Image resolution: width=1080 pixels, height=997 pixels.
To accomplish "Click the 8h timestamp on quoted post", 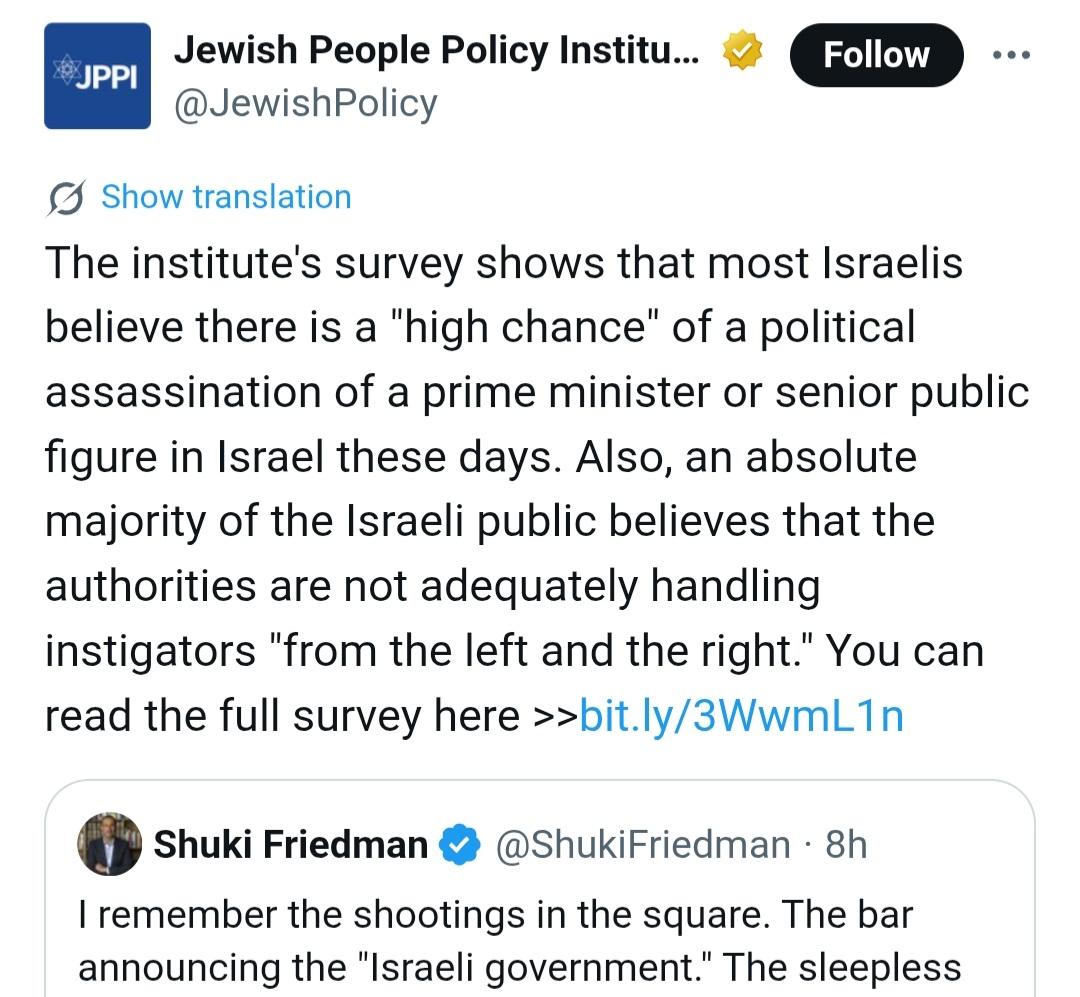I will pyautogui.click(x=846, y=846).
